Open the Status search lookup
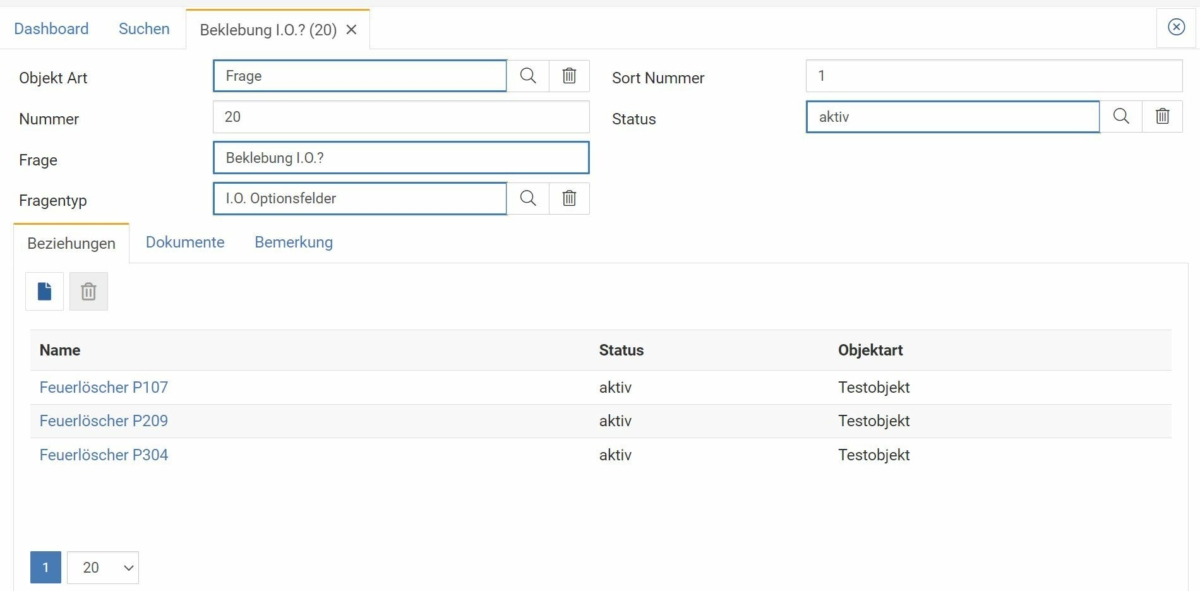The height and width of the screenshot is (591, 1200). point(1120,116)
